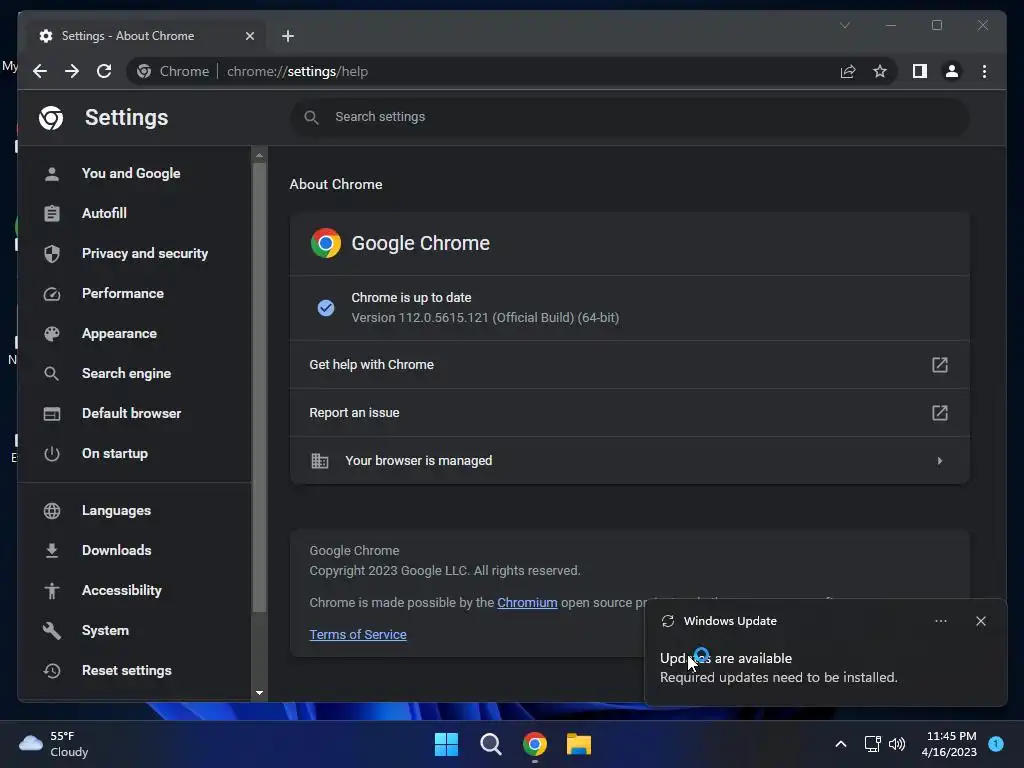
Task: Open the Downloads settings section
Action: (x=116, y=550)
